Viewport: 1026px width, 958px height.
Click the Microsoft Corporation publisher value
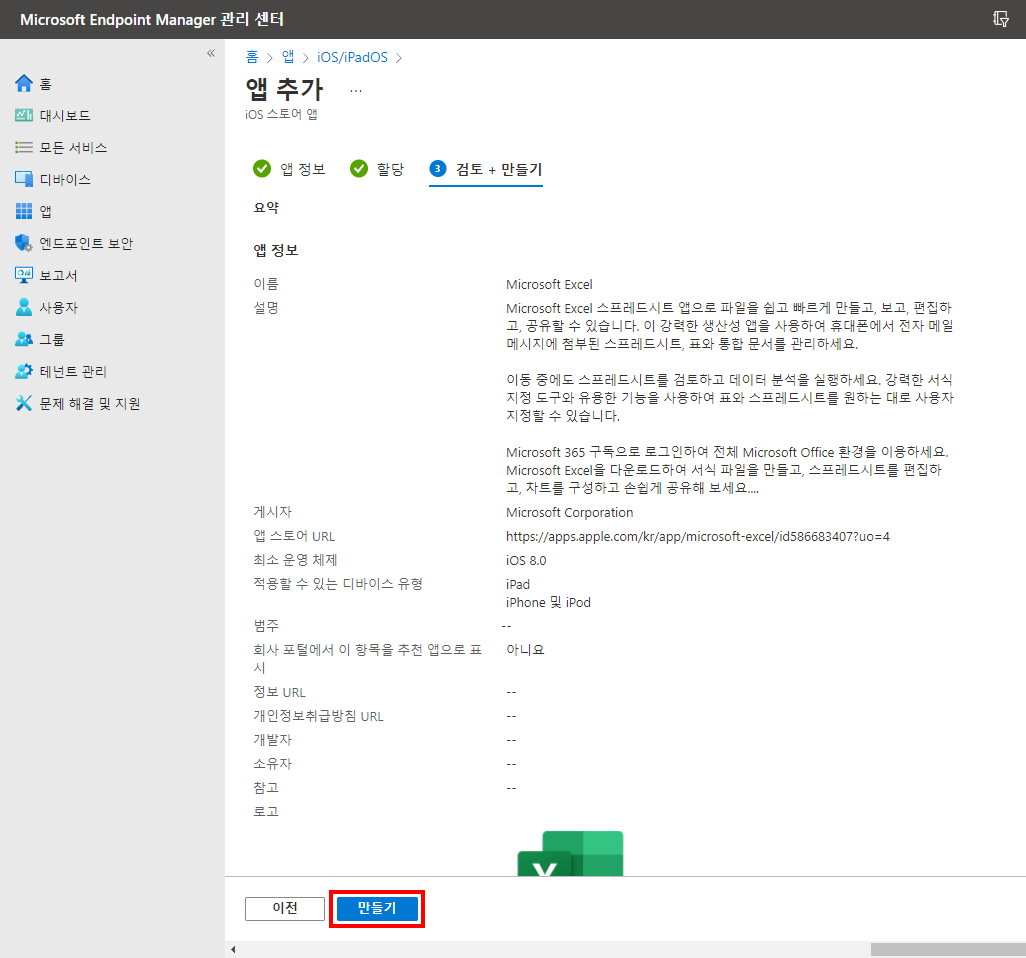pos(570,512)
